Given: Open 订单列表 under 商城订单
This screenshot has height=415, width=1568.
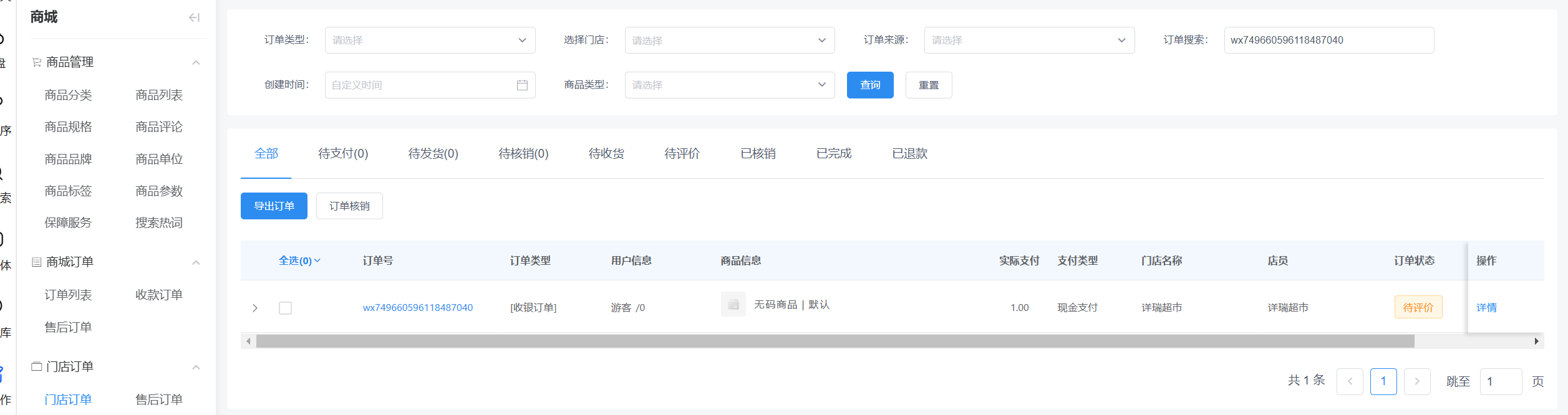Looking at the screenshot, I should [x=68, y=295].
